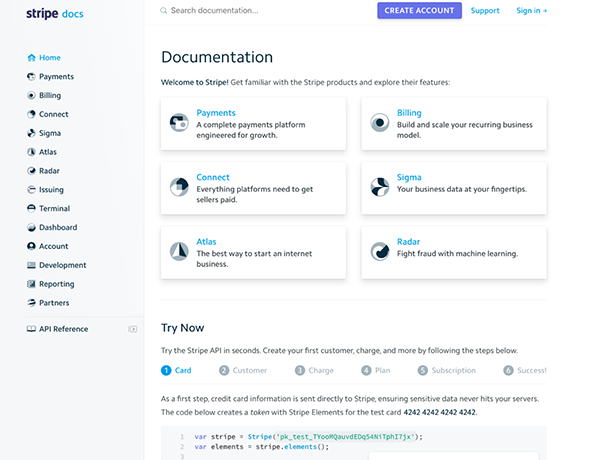Open the Sigma card title link
The height and width of the screenshot is (460, 600).
coord(409,177)
